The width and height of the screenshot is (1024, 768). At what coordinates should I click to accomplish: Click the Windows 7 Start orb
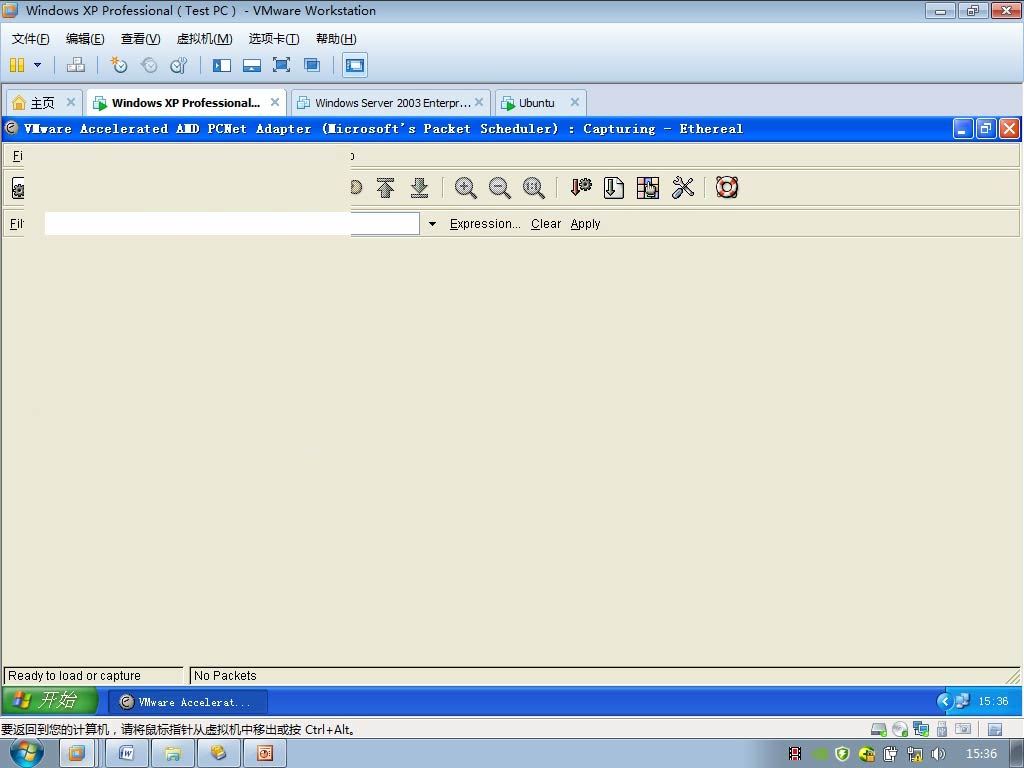tap(27, 753)
